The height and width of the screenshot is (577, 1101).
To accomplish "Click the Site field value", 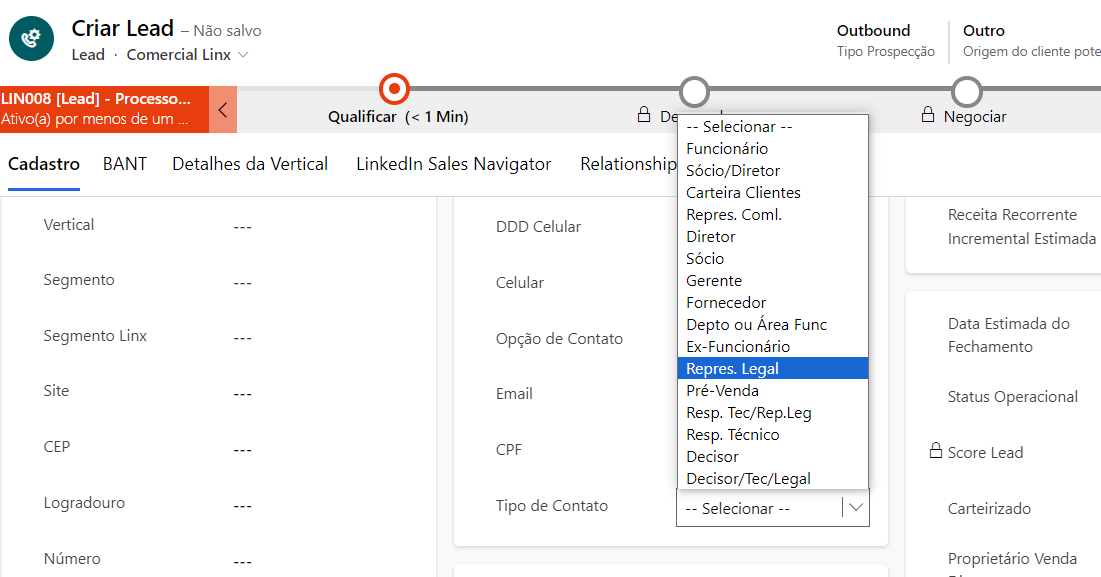I will pyautogui.click(x=242, y=394).
